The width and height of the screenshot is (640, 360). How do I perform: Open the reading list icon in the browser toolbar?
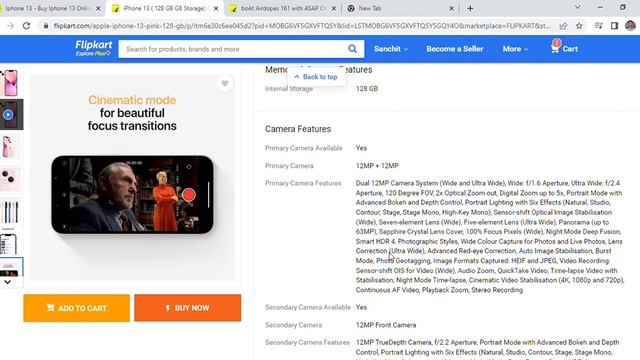click(599, 26)
